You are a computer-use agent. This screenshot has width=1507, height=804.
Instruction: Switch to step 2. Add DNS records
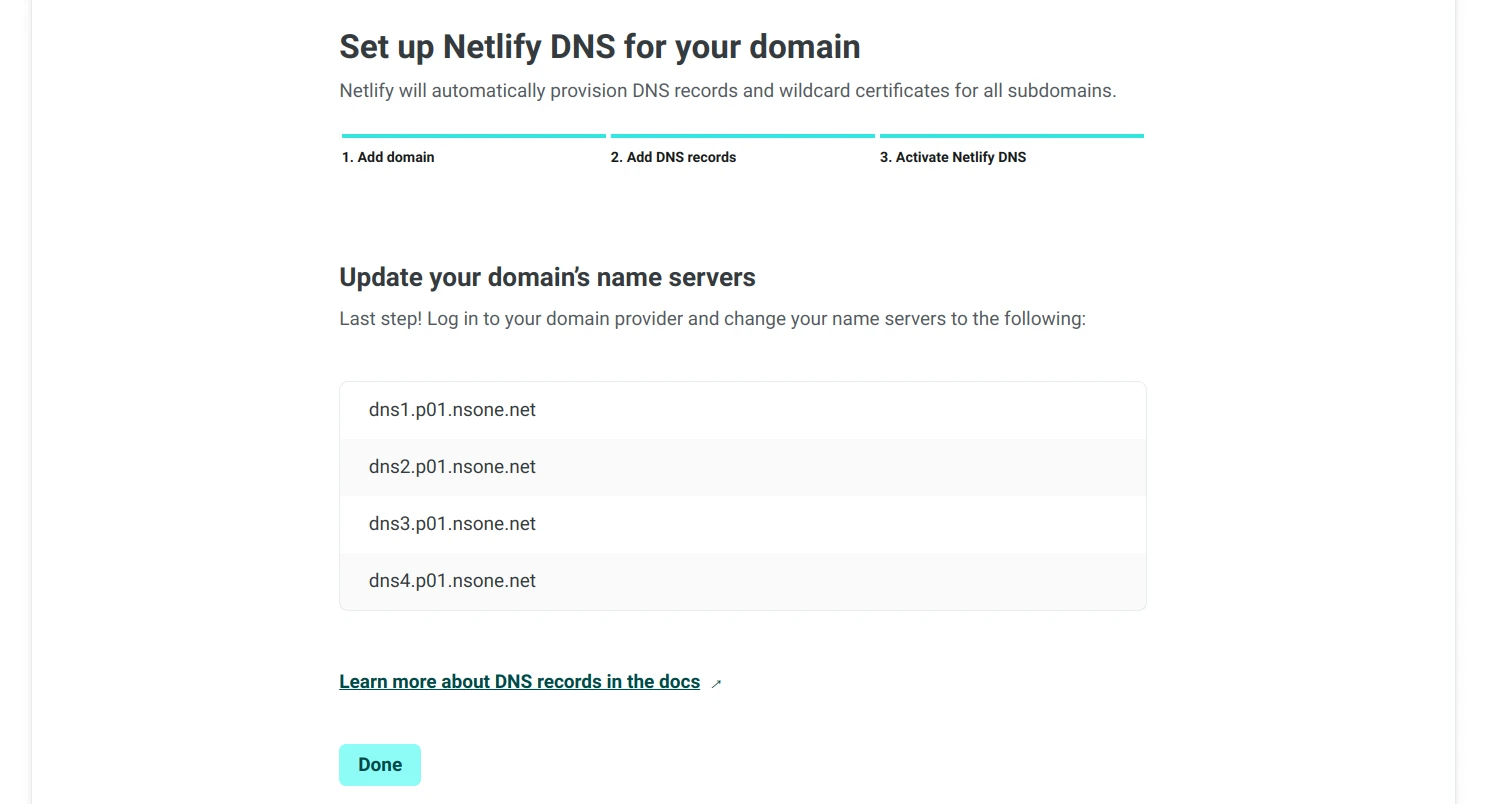pyautogui.click(x=673, y=157)
